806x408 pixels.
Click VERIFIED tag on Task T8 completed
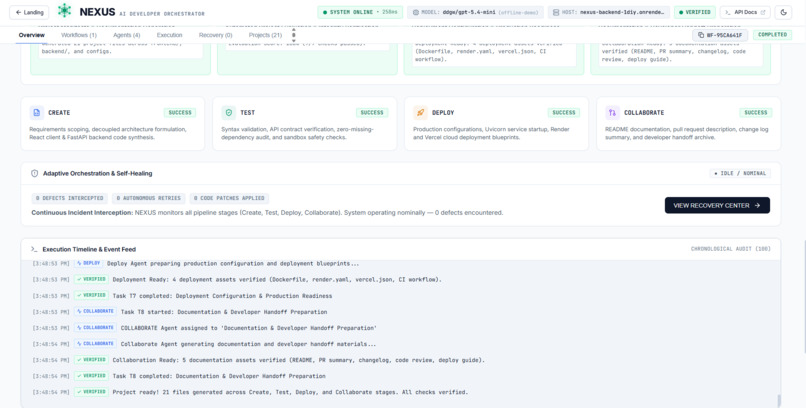coord(91,376)
